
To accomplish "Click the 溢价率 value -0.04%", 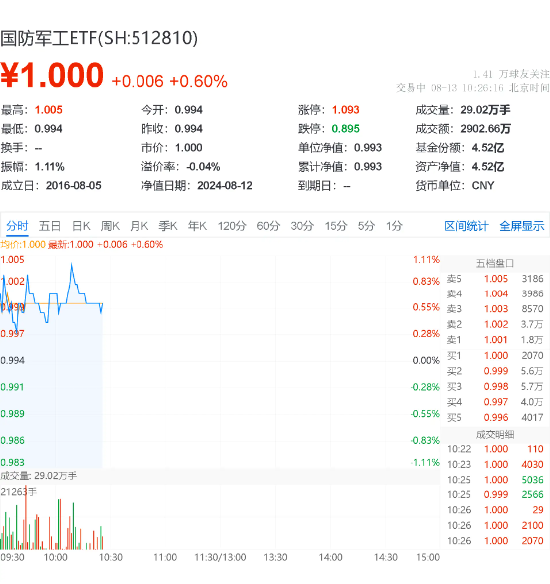I will [203, 166].
